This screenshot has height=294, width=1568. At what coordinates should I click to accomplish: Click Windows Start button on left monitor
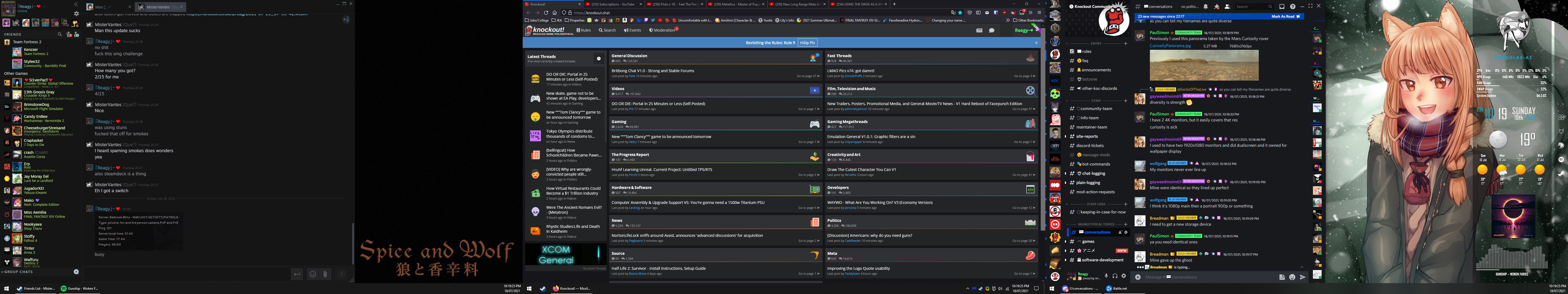[7, 289]
